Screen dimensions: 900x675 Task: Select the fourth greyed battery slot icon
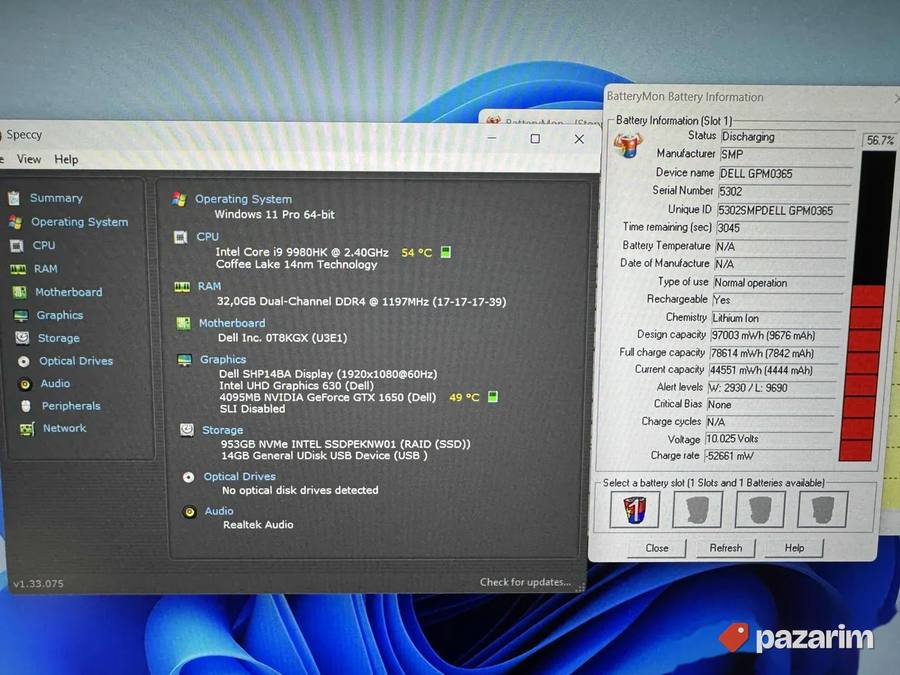823,510
